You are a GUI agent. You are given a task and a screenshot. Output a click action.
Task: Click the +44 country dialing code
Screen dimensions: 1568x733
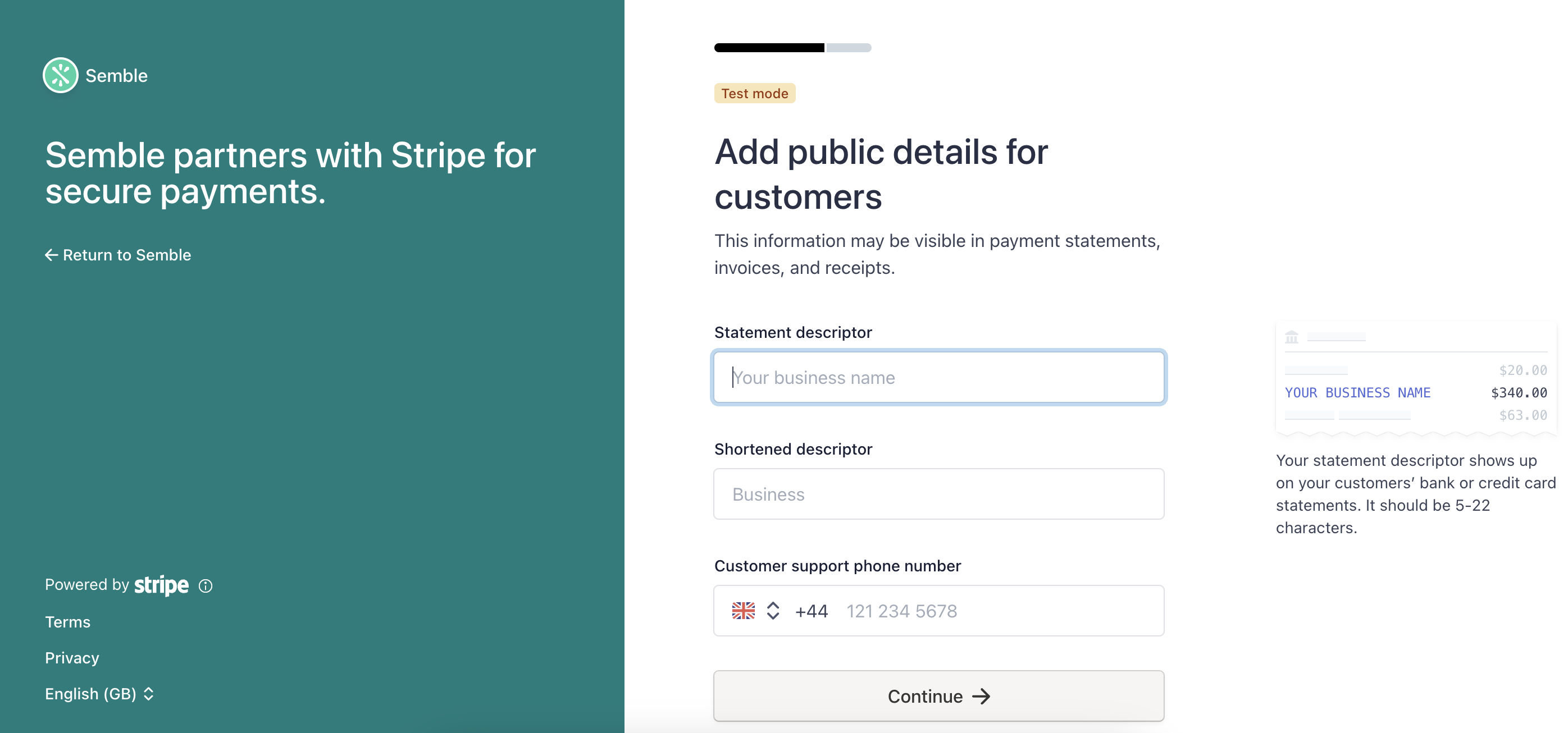tap(812, 611)
